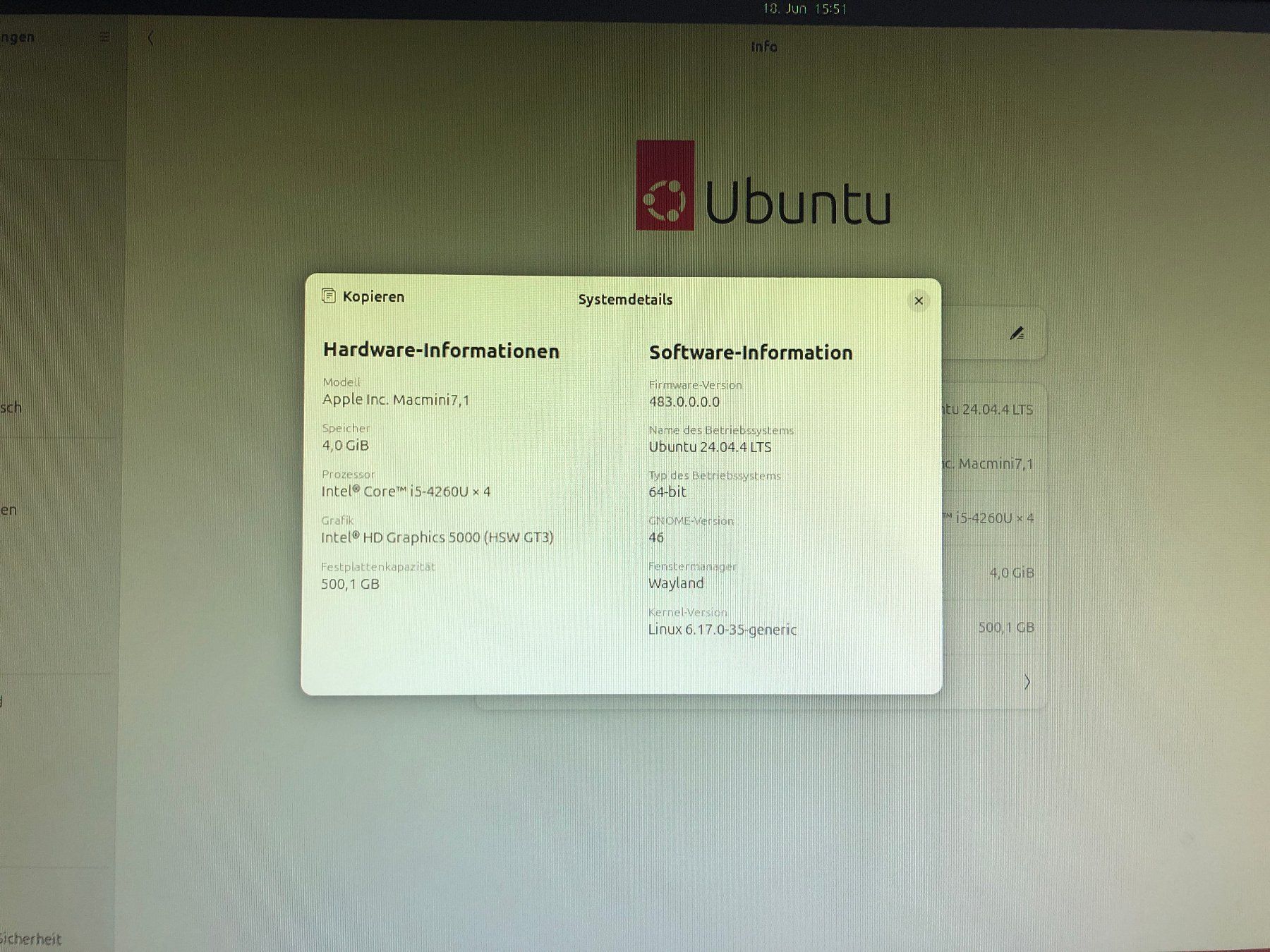Select processor text Intel Core i5-4260U × 4
The width and height of the screenshot is (1270, 952).
406,492
